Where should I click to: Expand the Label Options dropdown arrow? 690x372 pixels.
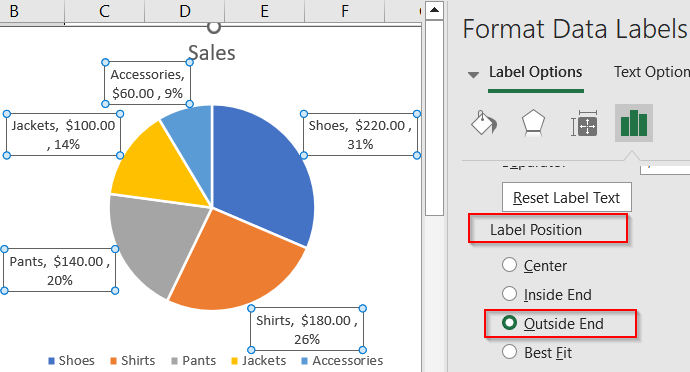(x=473, y=75)
